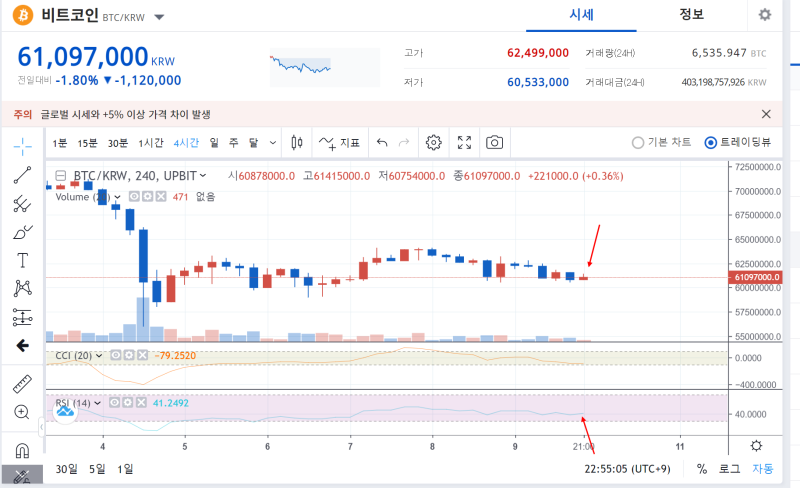Select the crosshair cursor tool
The image size is (800, 488).
(22, 147)
